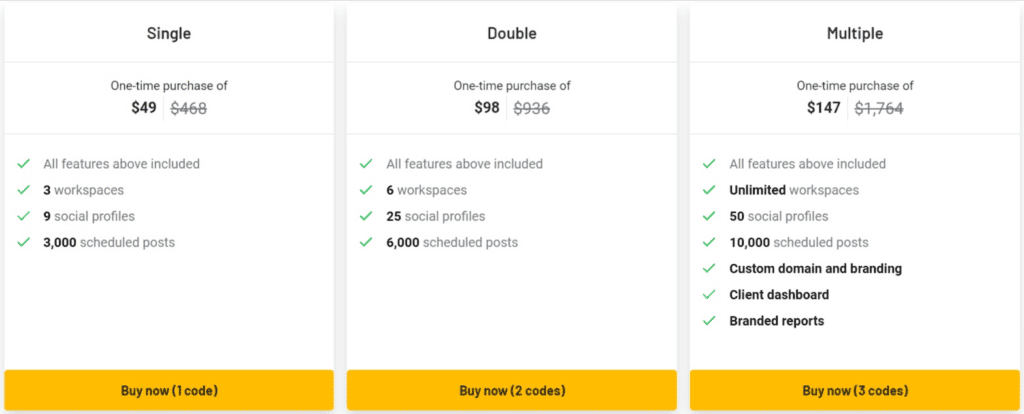Click the Multiple plan heading

tap(855, 33)
